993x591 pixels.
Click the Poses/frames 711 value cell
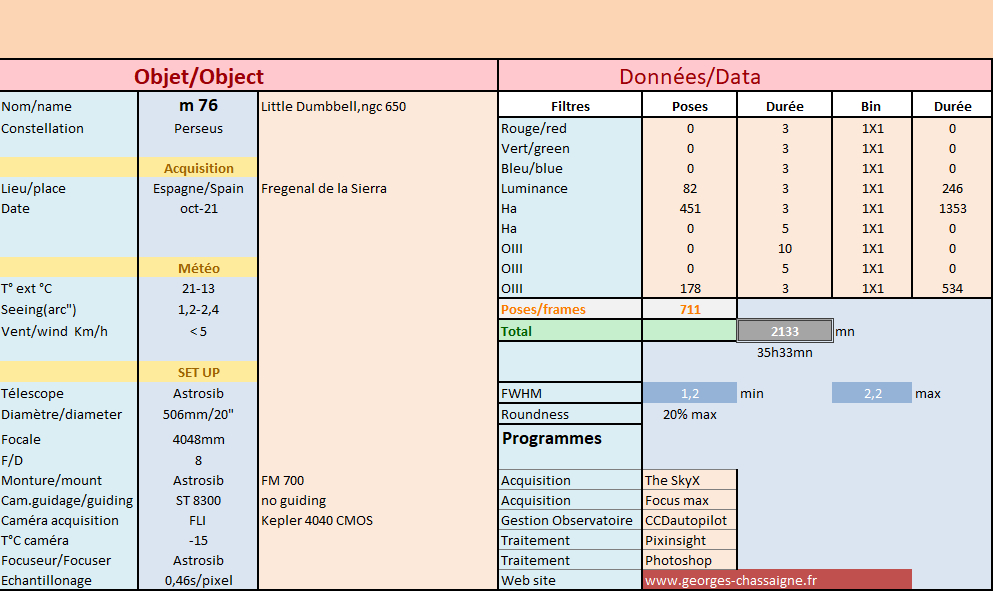(x=690, y=309)
